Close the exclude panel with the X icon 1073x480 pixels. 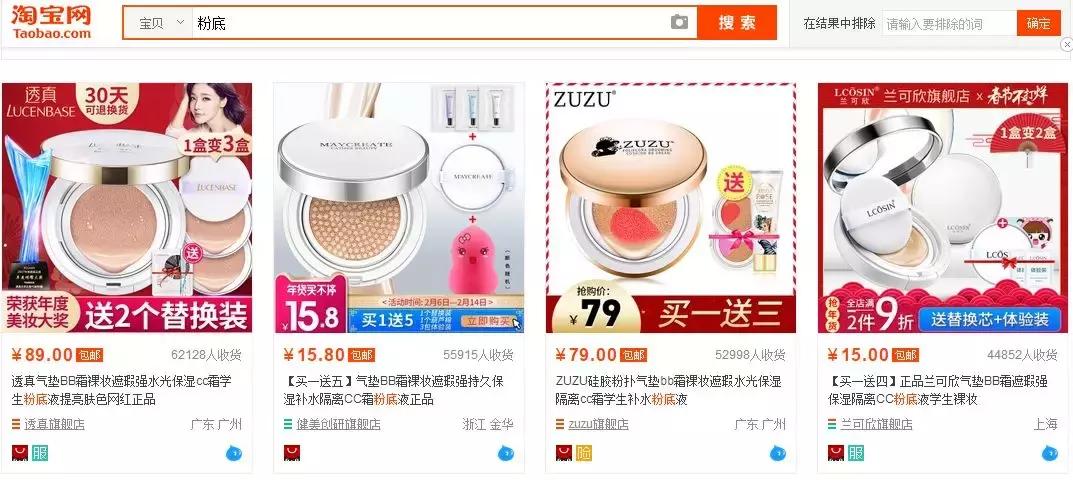pyautogui.click(x=1066, y=44)
